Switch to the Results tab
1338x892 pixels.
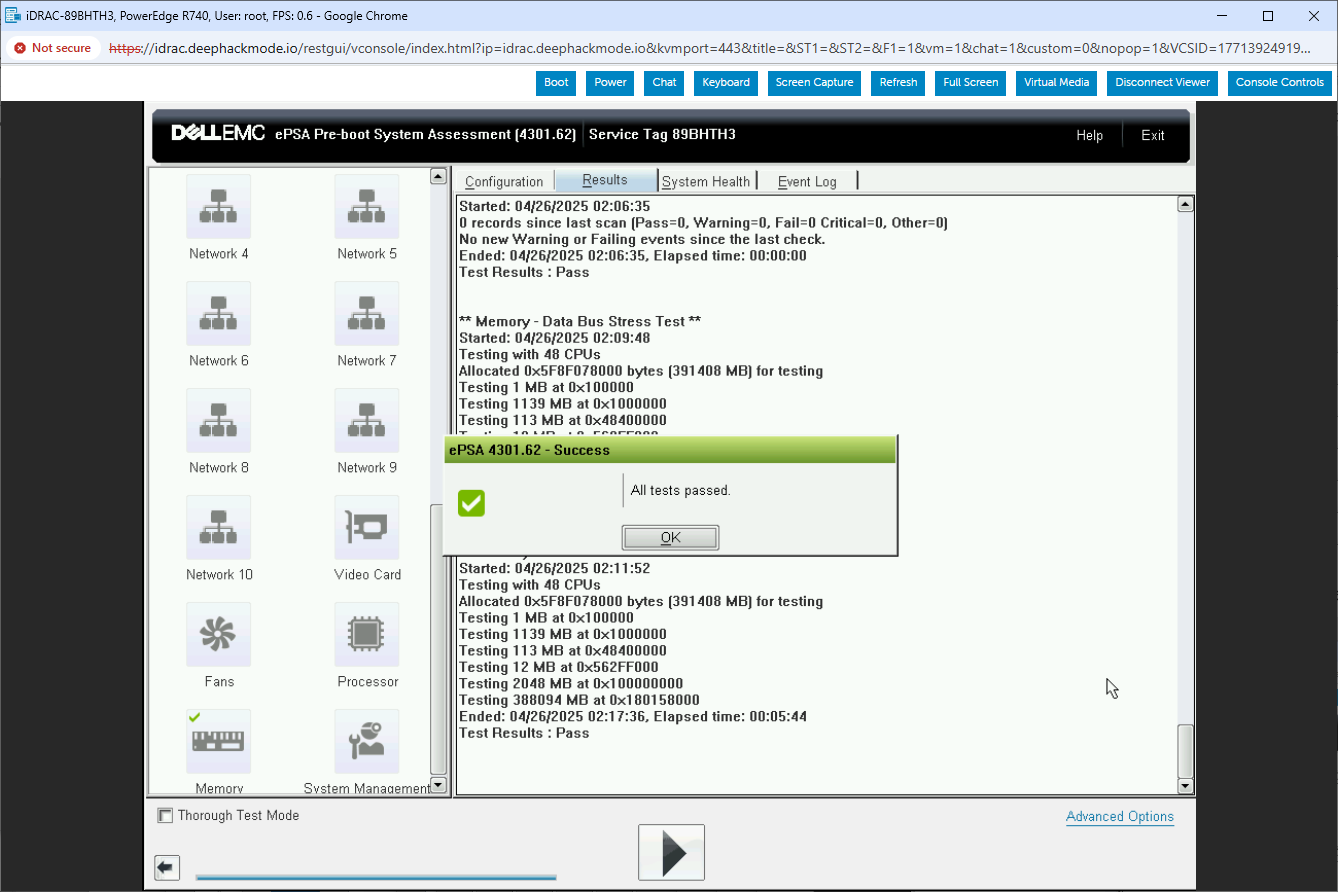(x=605, y=180)
